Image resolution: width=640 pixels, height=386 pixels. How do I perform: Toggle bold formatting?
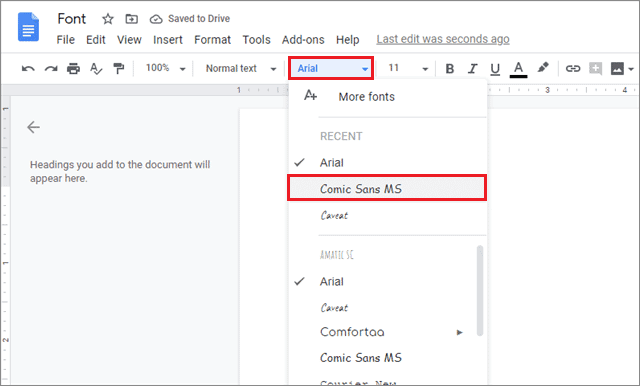(x=450, y=69)
